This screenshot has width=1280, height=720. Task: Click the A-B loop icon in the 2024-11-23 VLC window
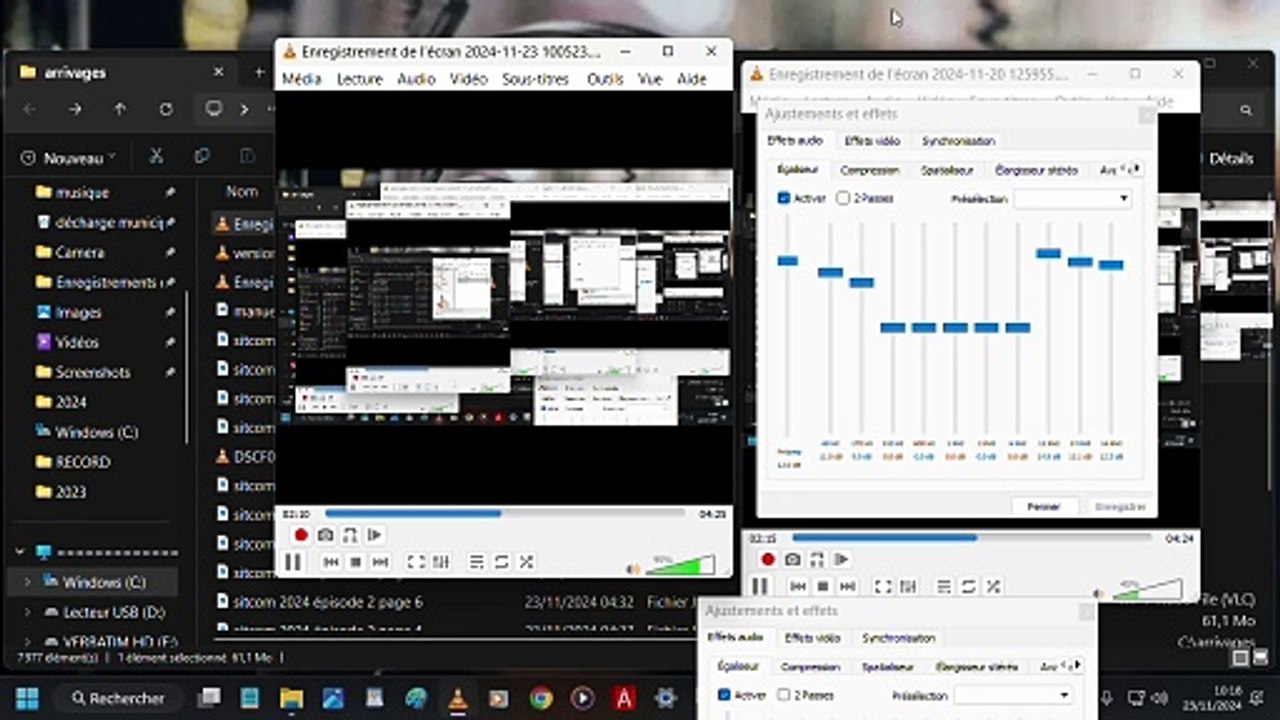(x=350, y=535)
